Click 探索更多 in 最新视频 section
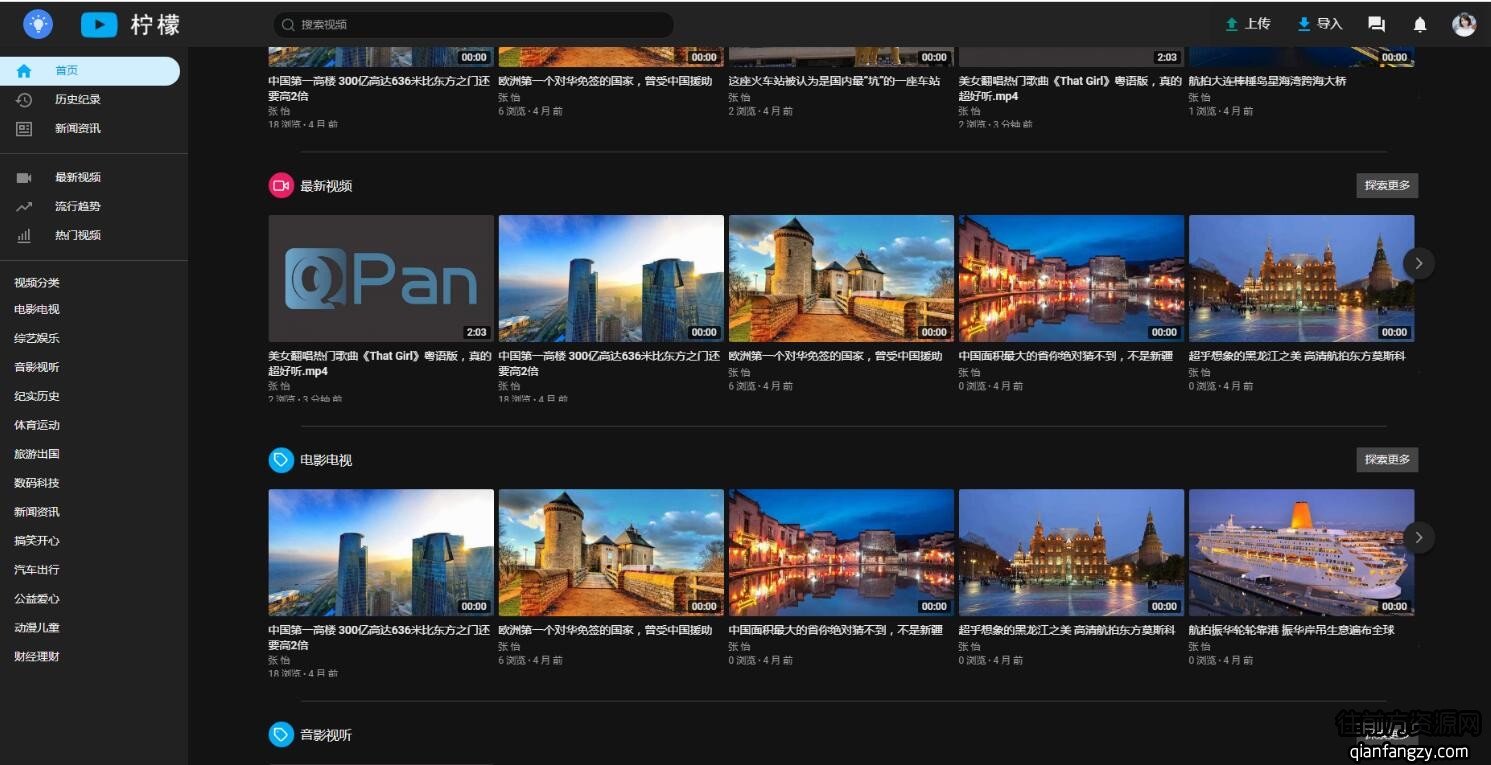The width and height of the screenshot is (1491, 765). (x=1387, y=185)
